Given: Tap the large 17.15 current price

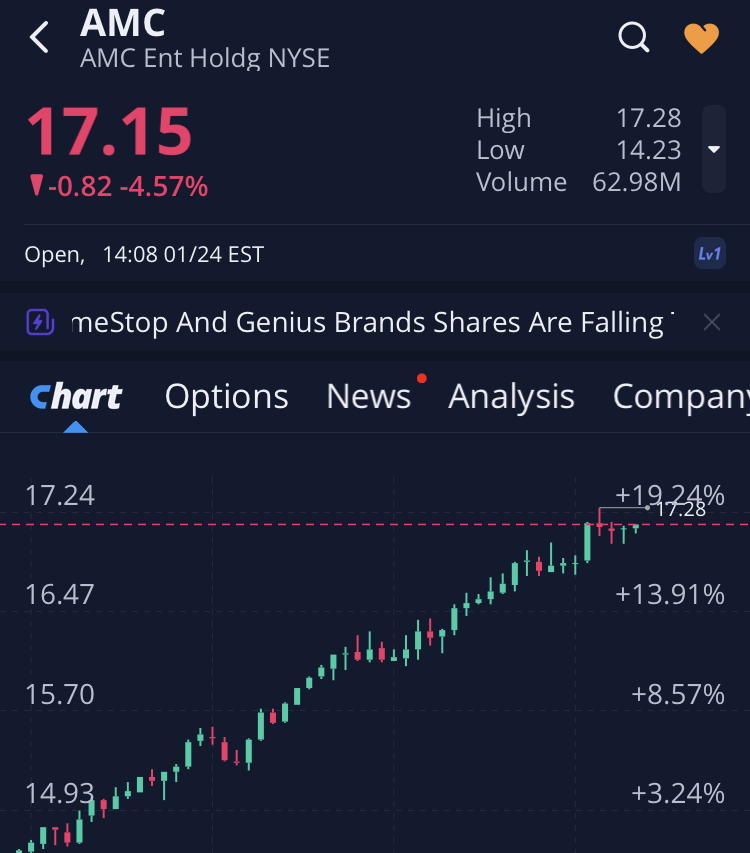Looking at the screenshot, I should [108, 131].
